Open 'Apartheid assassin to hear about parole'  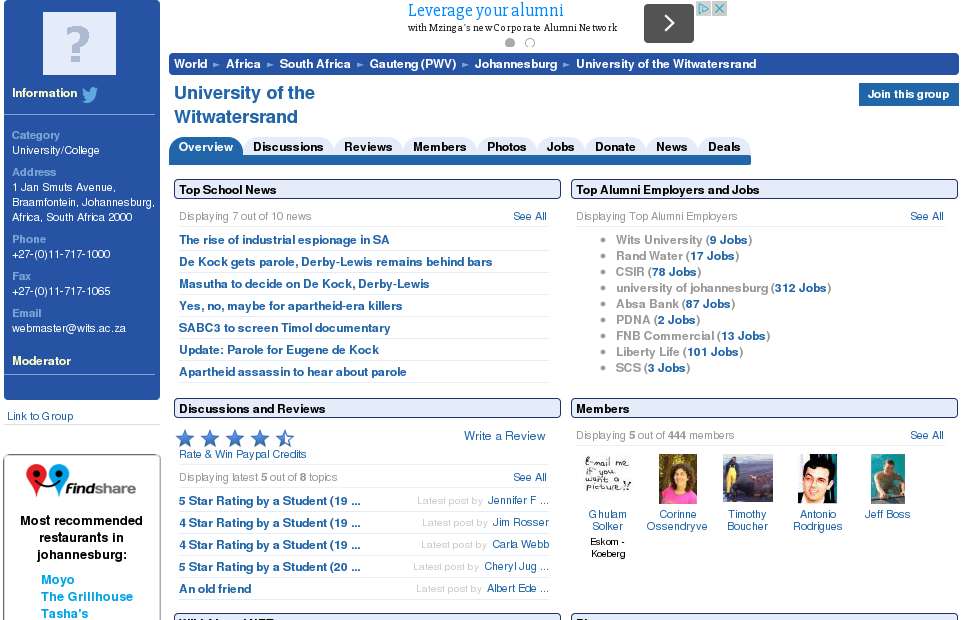coord(292,372)
